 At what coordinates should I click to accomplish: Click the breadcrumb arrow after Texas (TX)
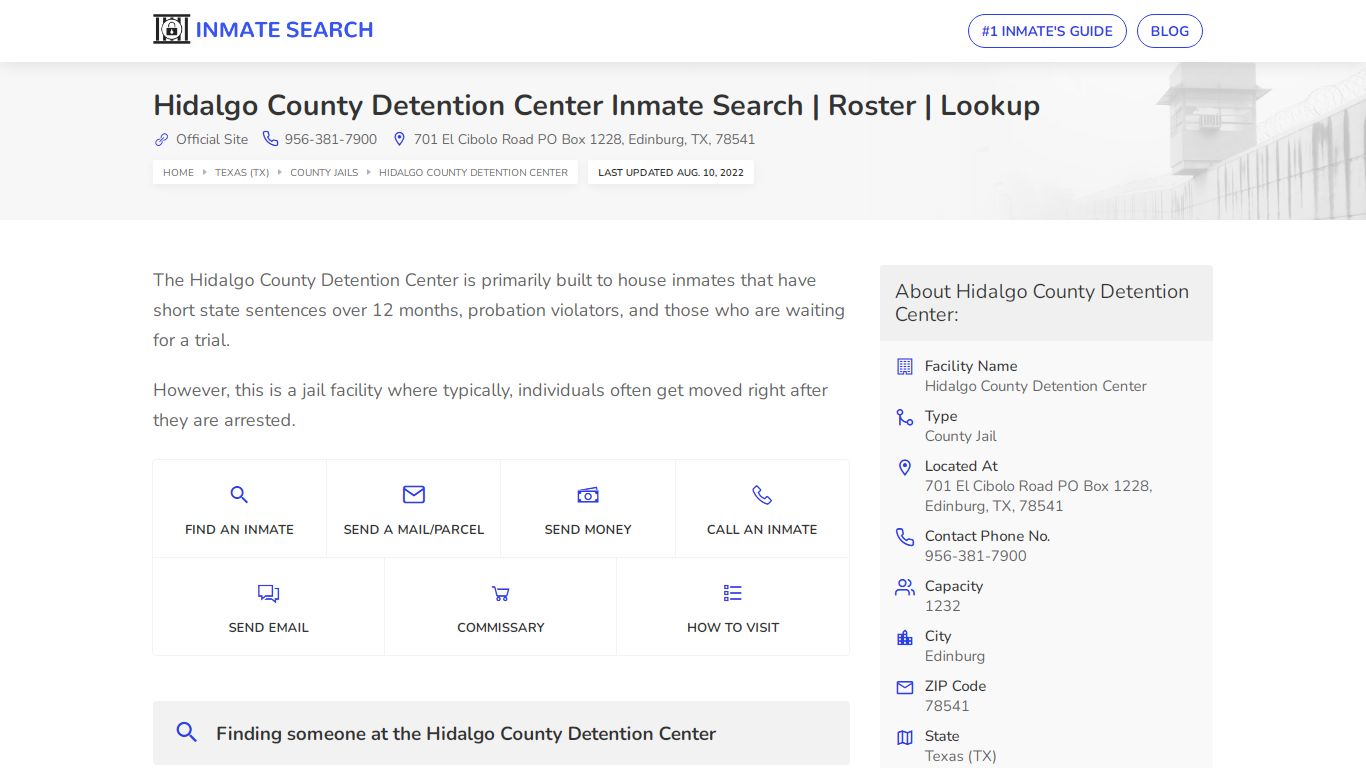(279, 172)
